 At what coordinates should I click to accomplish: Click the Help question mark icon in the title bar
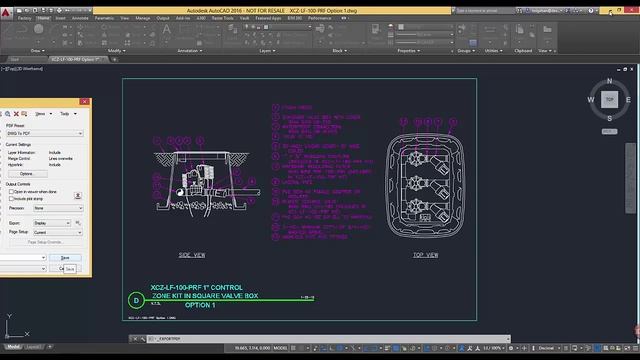point(591,11)
